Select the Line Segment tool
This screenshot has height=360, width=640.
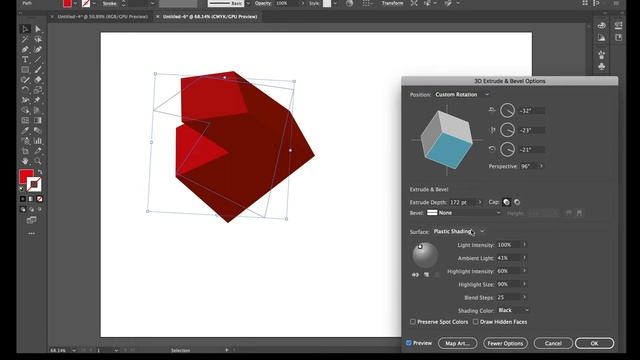point(38,60)
